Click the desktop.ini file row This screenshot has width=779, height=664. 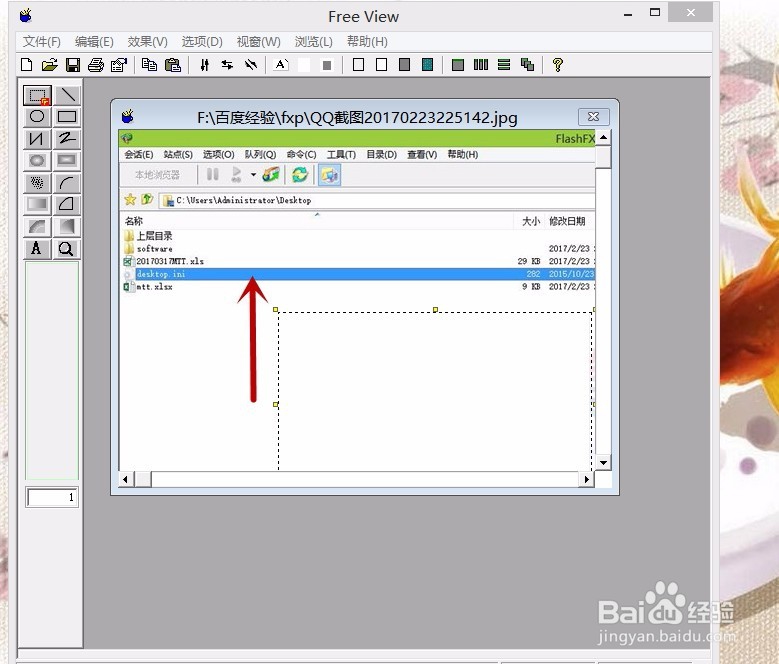pos(358,274)
